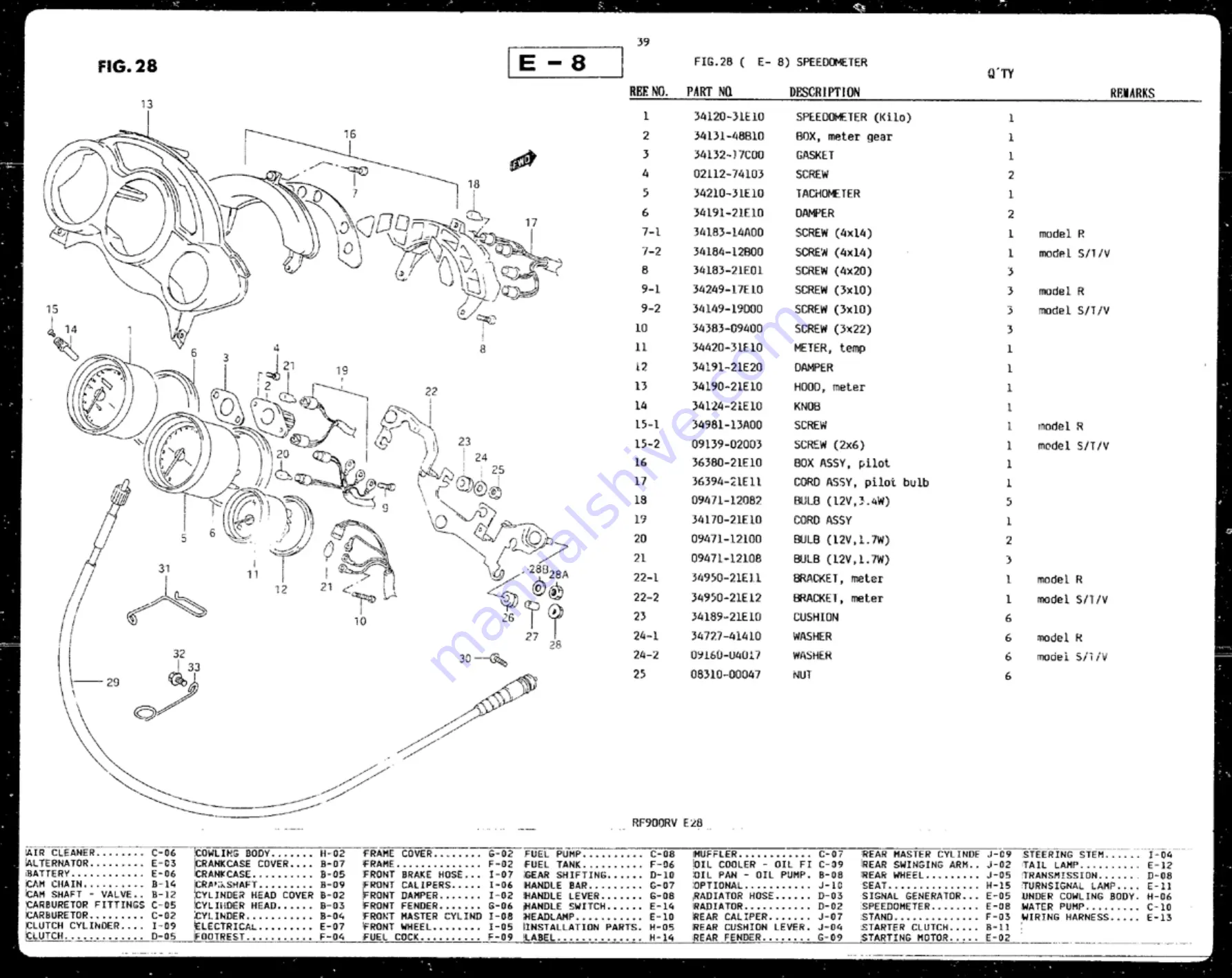Select the description SPEEDOMETER (Kilo)
The width and height of the screenshot is (1232, 978).
pyautogui.click(x=854, y=117)
